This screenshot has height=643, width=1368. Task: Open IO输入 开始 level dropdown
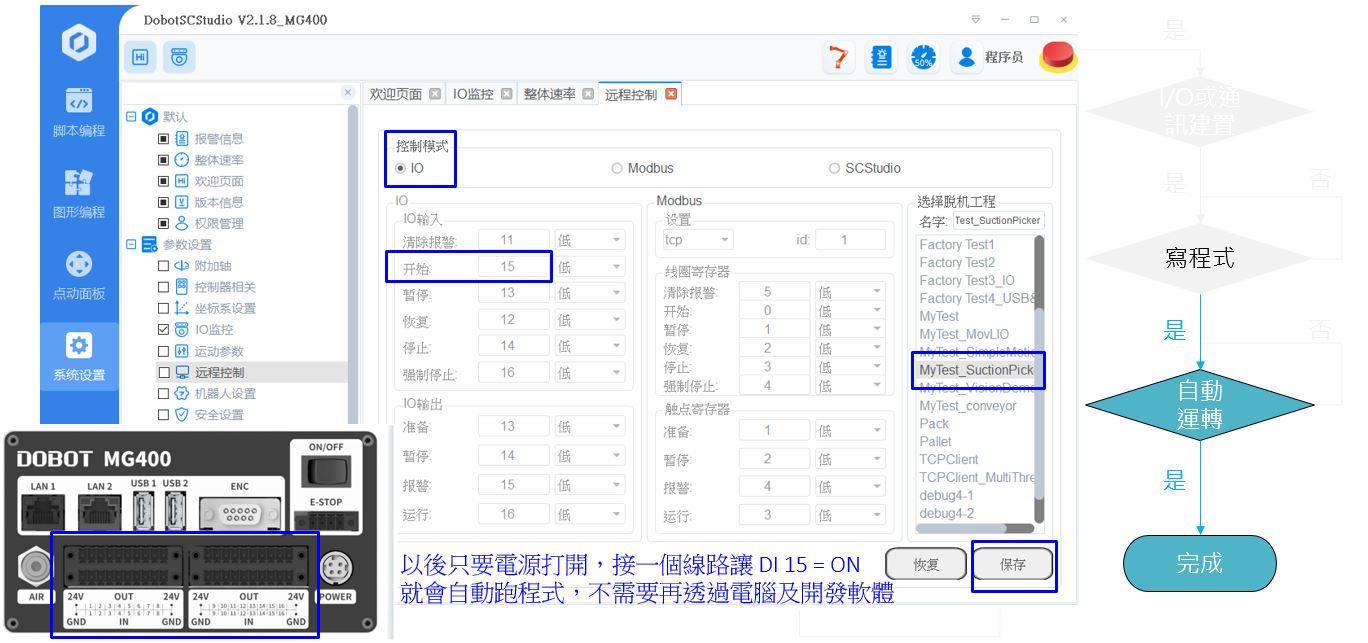coord(591,267)
